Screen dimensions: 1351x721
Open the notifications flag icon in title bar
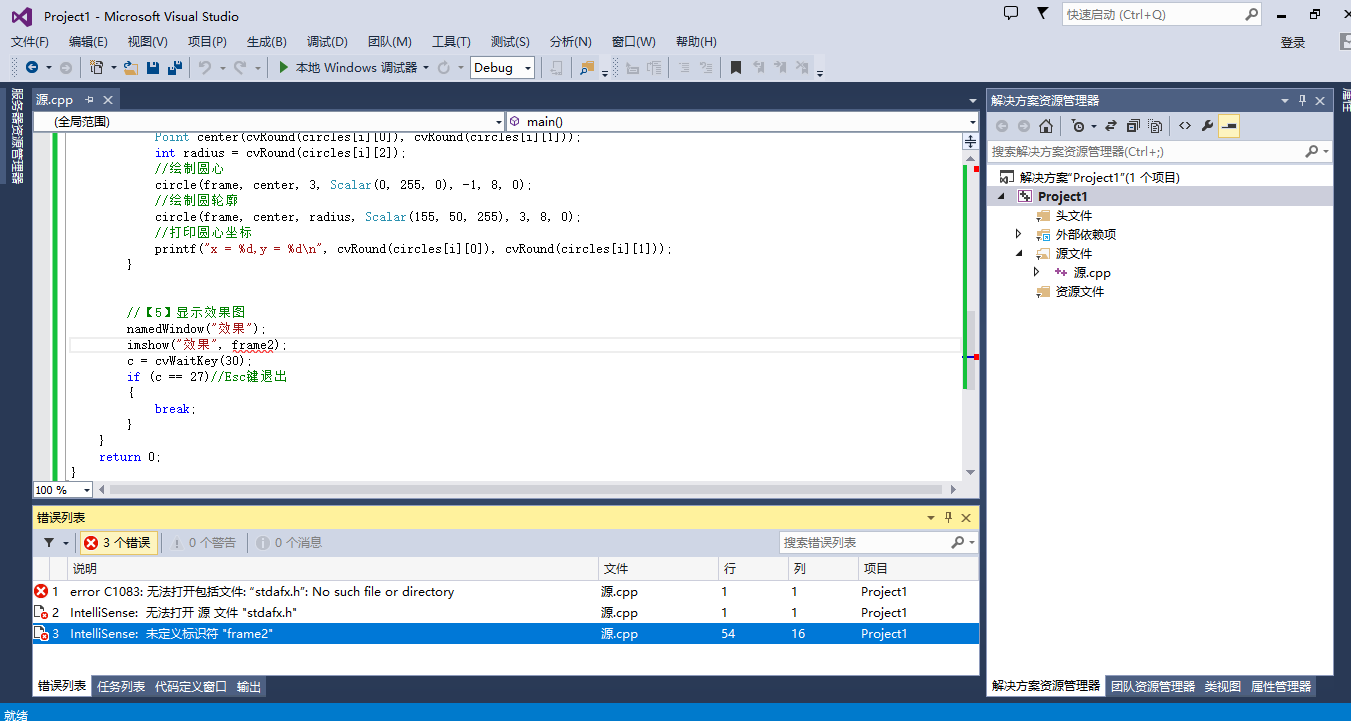click(1042, 14)
